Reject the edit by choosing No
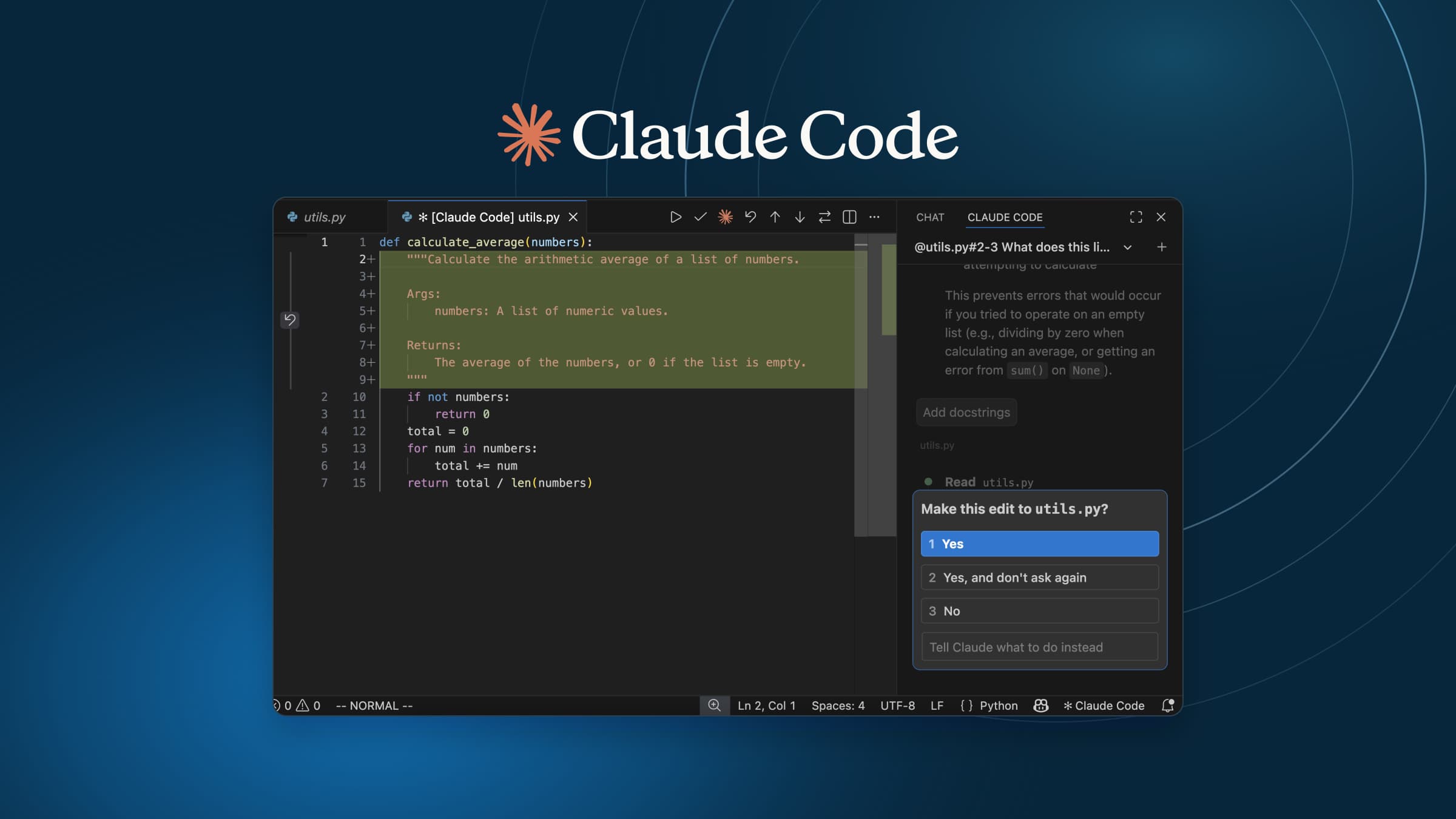 click(x=1040, y=611)
